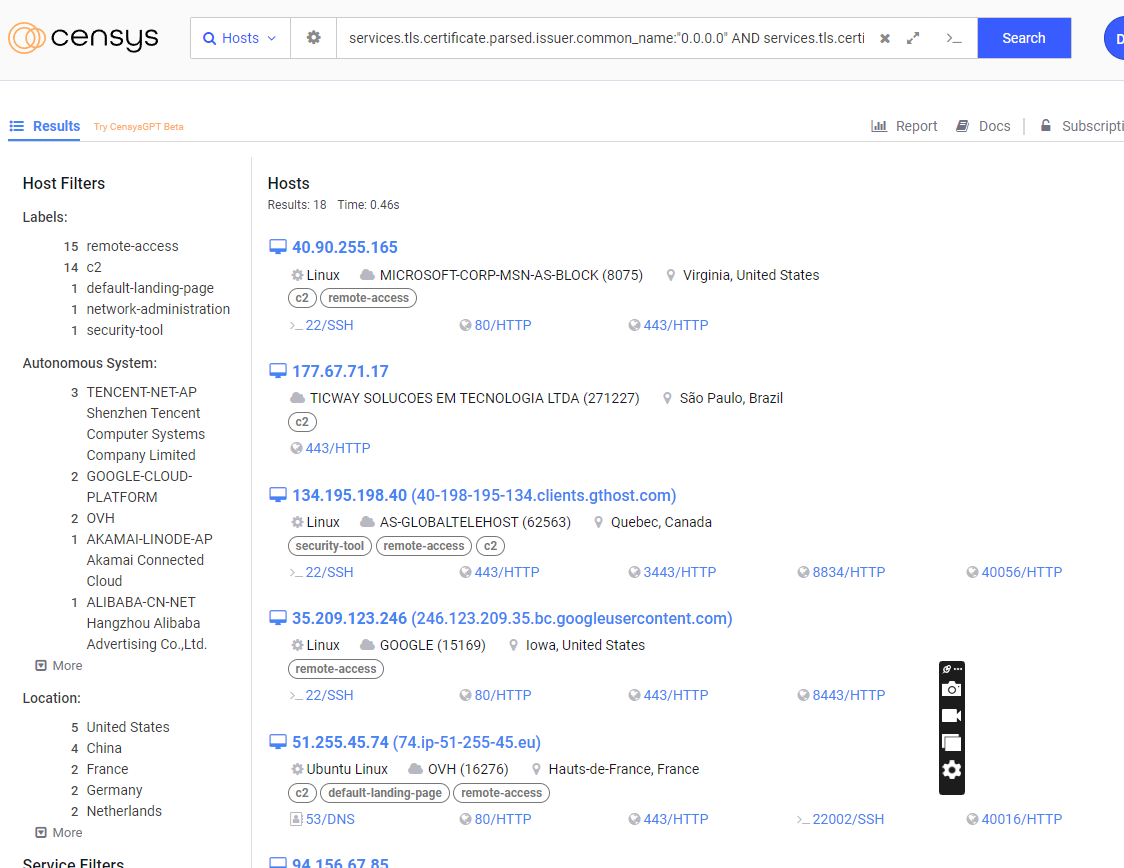1124x868 pixels.
Task: Open the Hosts search type dropdown
Action: [240, 38]
